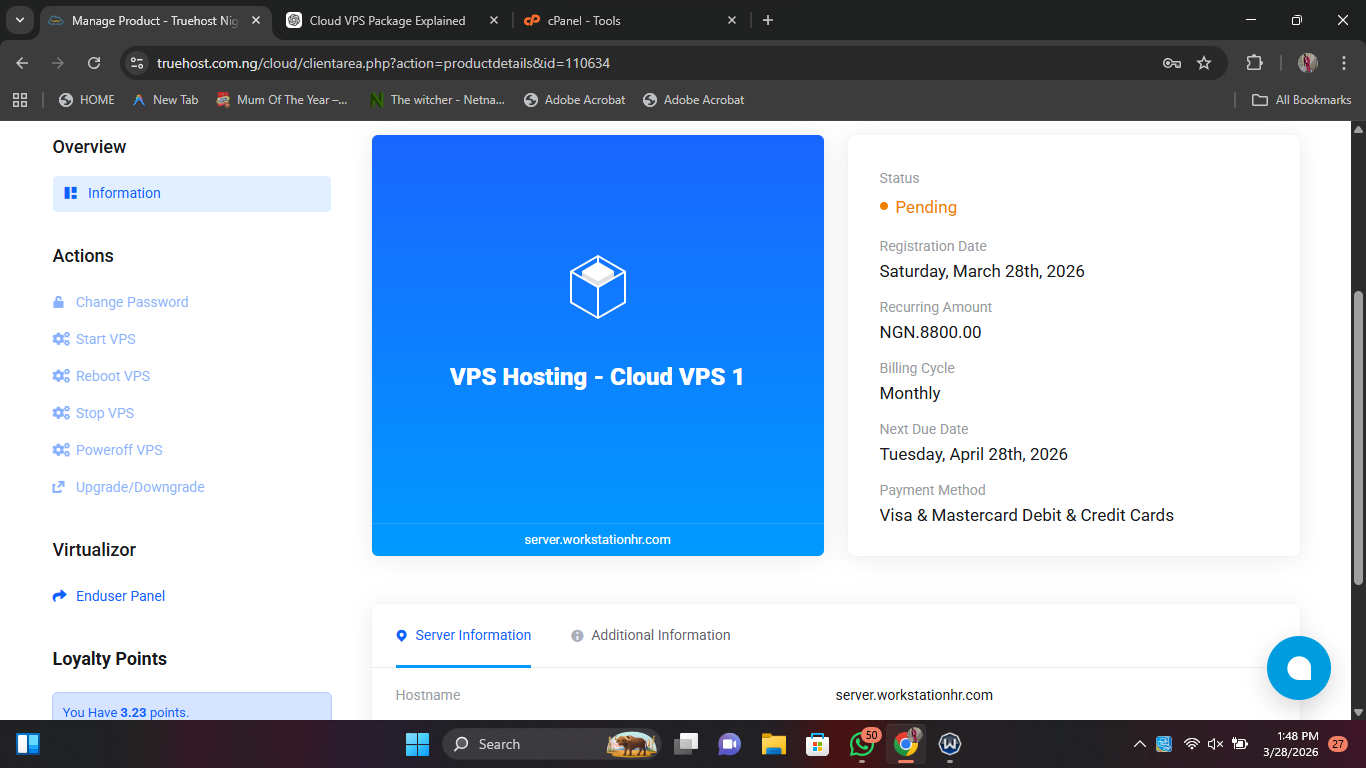Screen dimensions: 1366x768
Task: Reload the page using the refresh icon
Action: coord(94,63)
